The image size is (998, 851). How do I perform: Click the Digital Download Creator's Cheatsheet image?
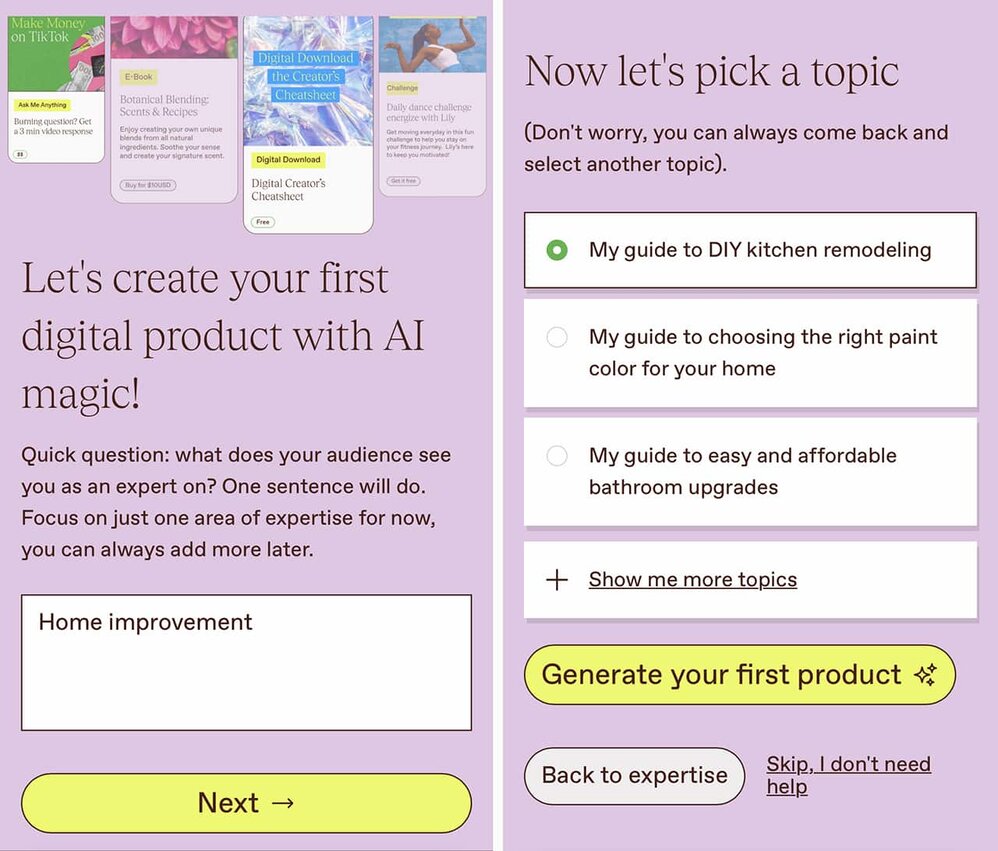click(x=307, y=80)
